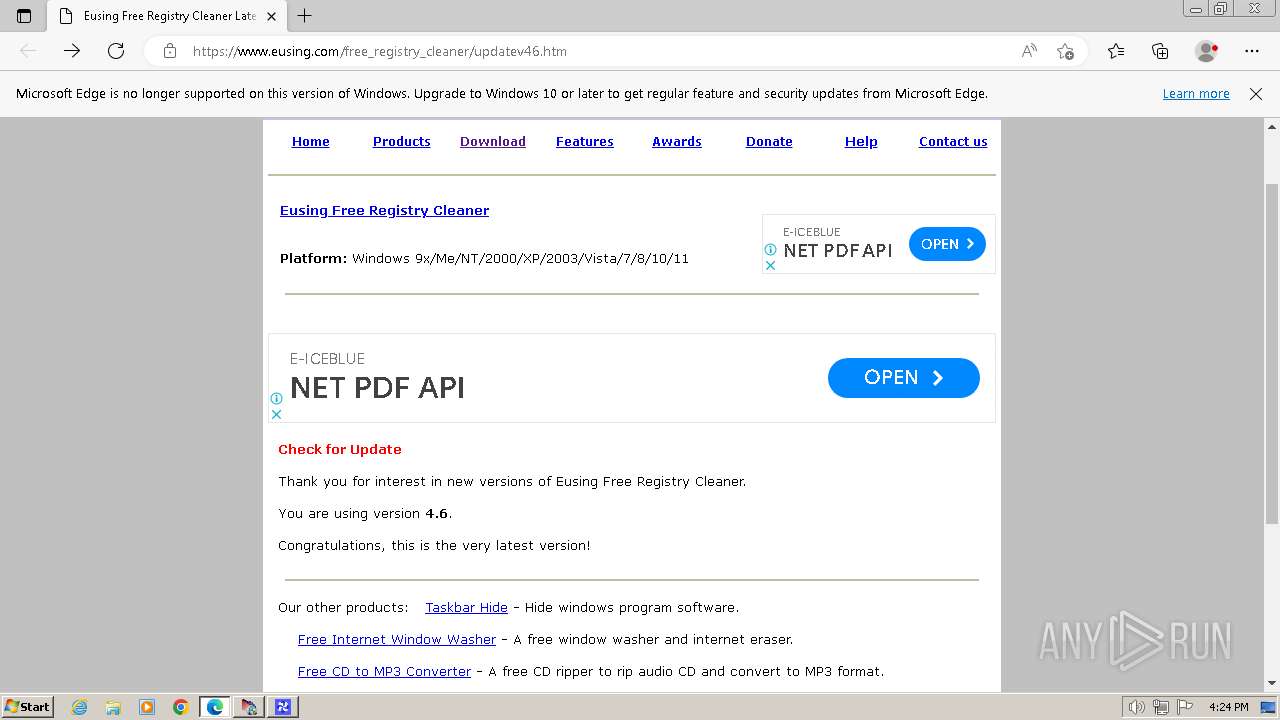The image size is (1280, 720).
Task: Click text 'You are using version 4.6'
Action: 364,514
